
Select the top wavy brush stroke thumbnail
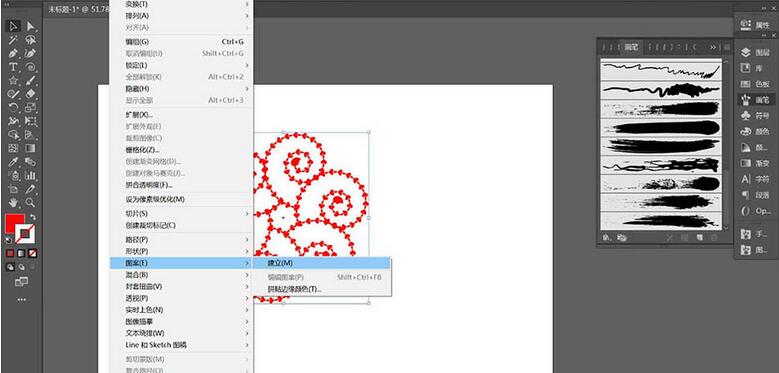point(661,70)
